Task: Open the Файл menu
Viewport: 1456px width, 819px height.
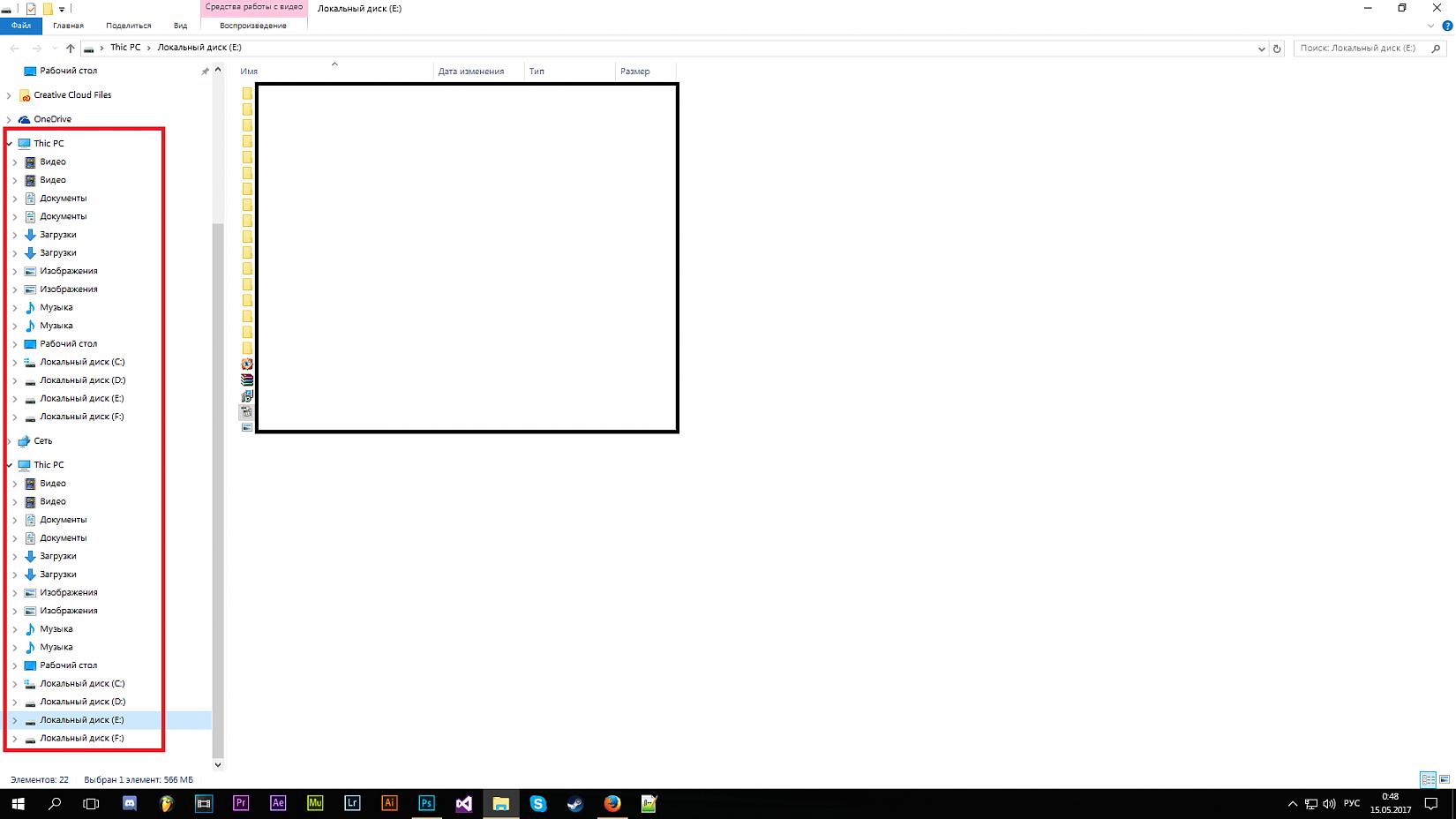Action: (21, 26)
